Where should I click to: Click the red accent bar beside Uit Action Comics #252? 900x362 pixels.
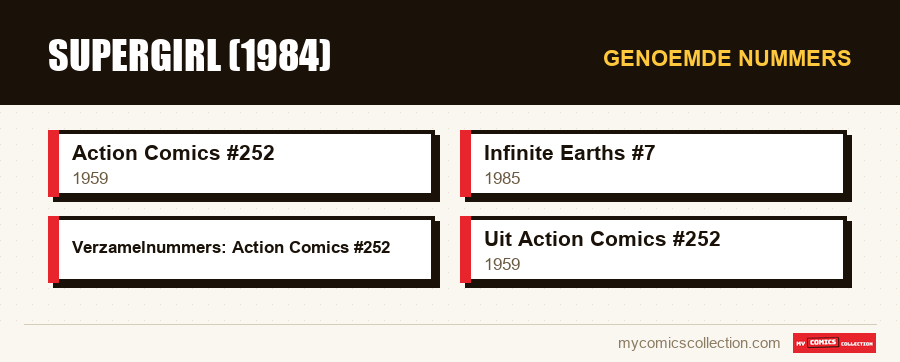point(465,250)
